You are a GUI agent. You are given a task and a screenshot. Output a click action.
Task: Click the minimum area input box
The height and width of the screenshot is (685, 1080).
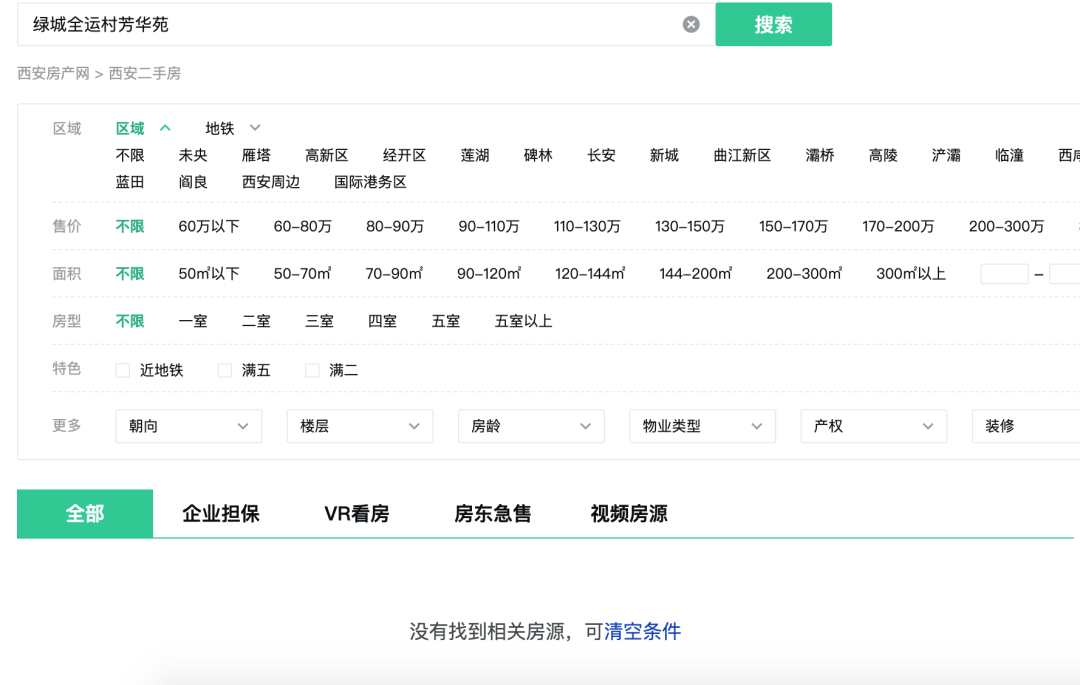[1004, 274]
